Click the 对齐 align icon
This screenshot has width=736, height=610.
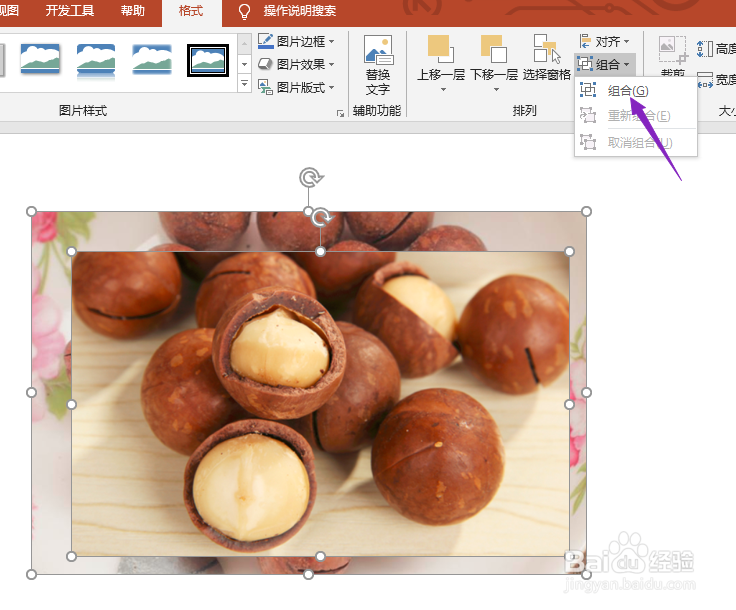[585, 41]
